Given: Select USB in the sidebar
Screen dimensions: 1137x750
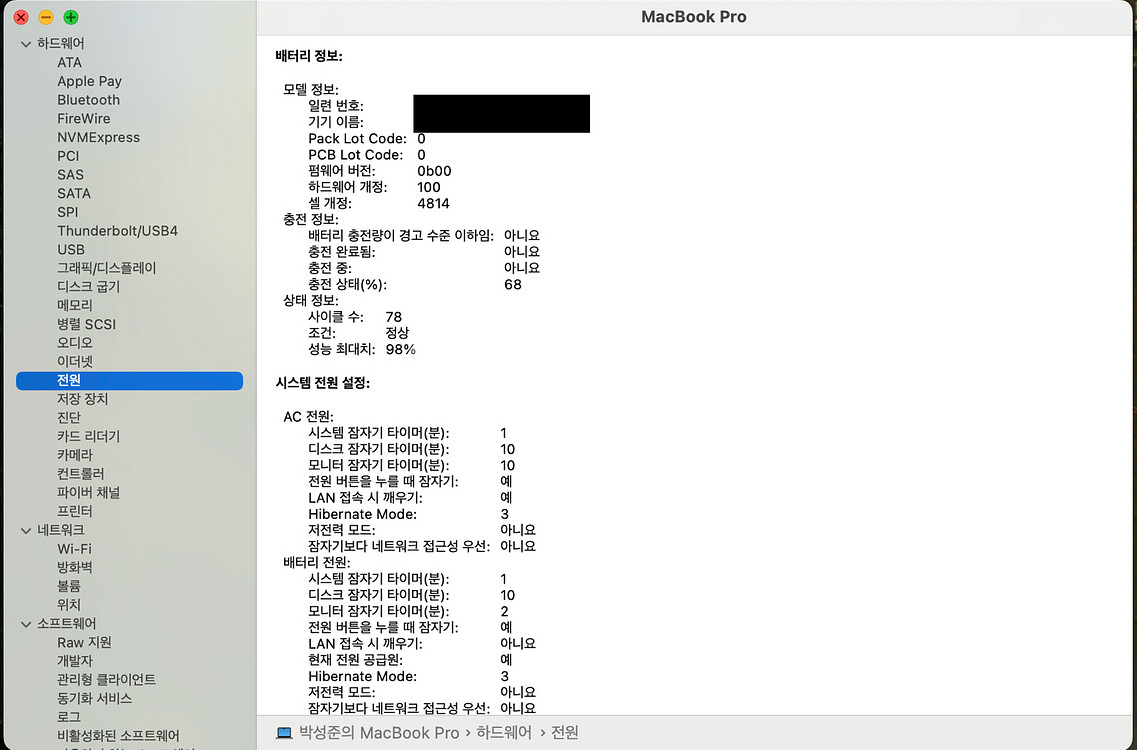Looking at the screenshot, I should pyautogui.click(x=71, y=250).
